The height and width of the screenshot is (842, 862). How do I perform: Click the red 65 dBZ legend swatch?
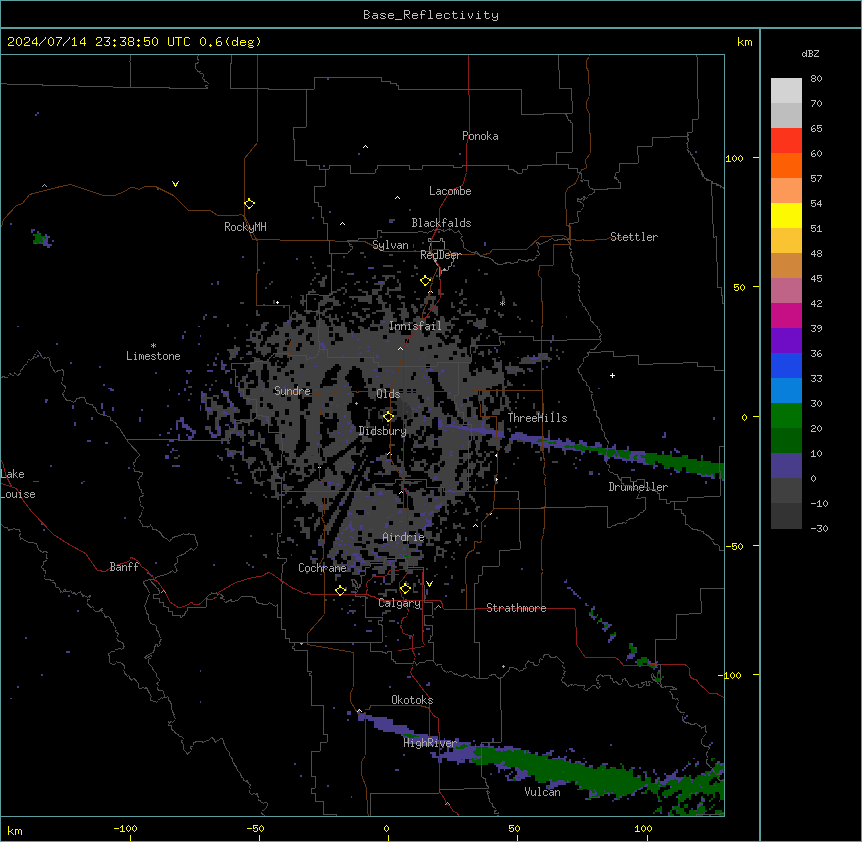point(786,141)
